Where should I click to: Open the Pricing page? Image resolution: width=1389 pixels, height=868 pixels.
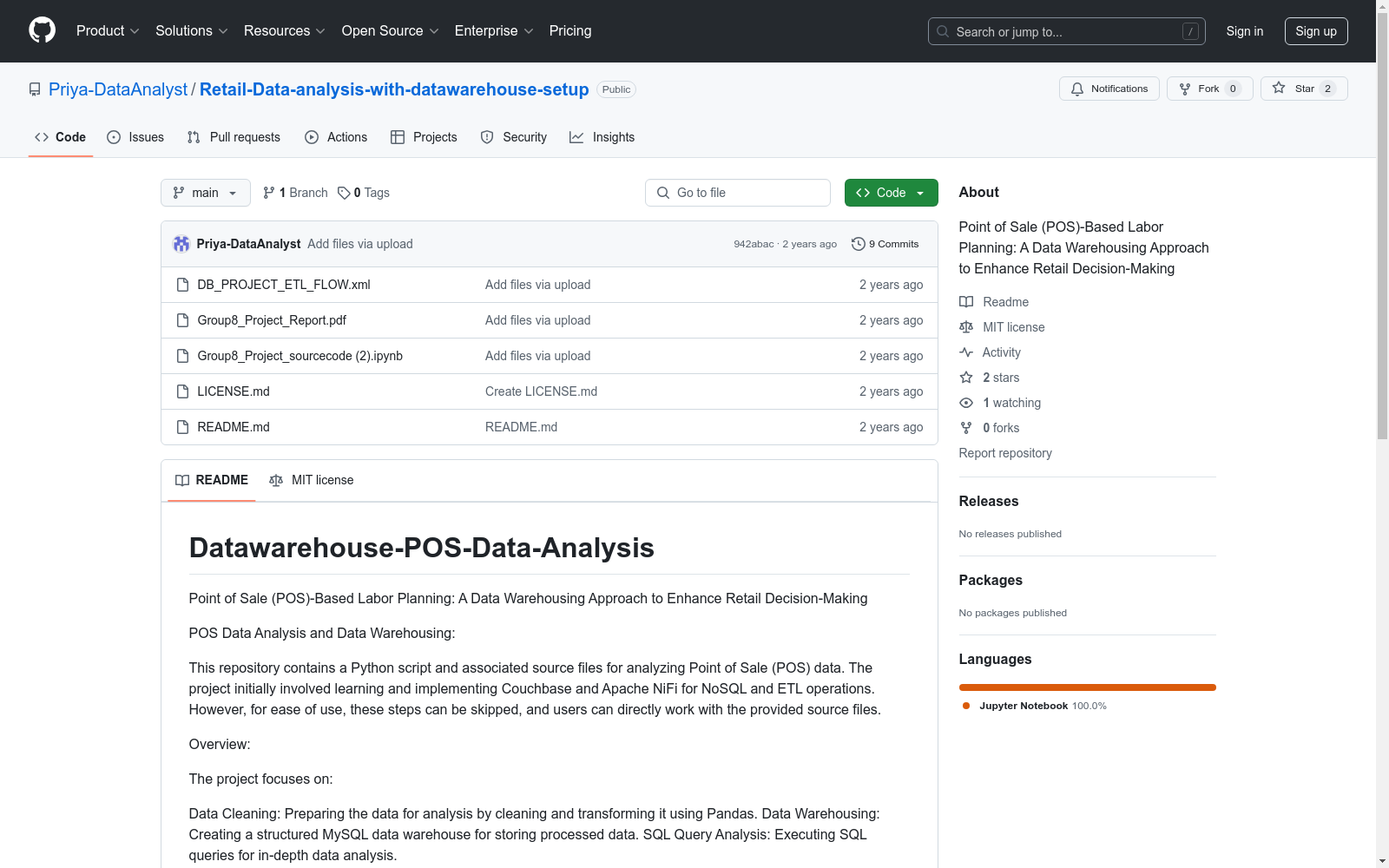point(570,30)
